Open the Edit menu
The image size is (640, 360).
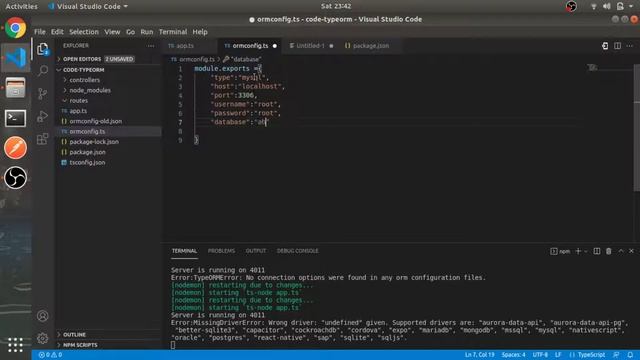click(x=57, y=32)
